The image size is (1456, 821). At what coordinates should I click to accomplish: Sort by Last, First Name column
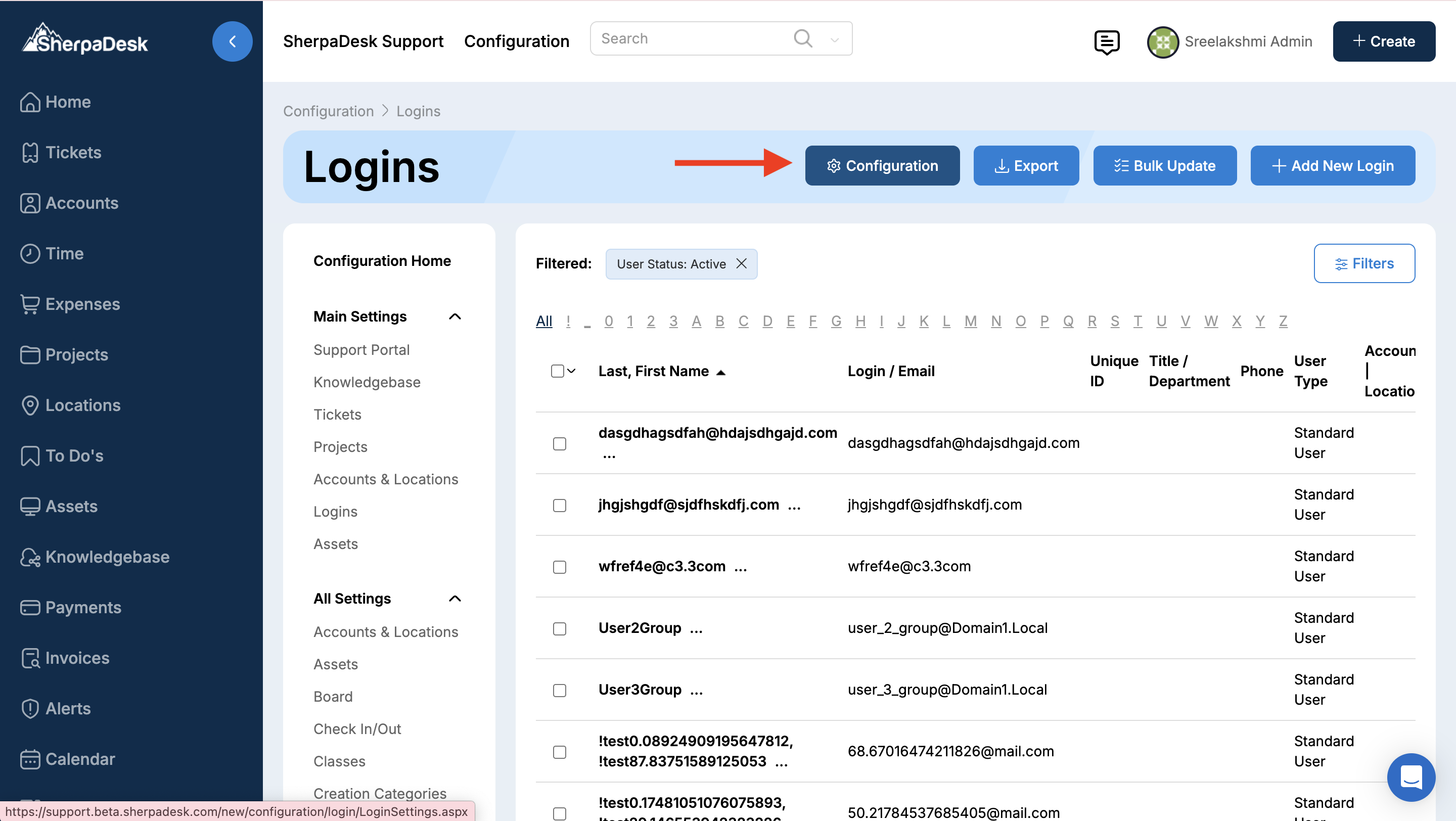click(x=662, y=371)
